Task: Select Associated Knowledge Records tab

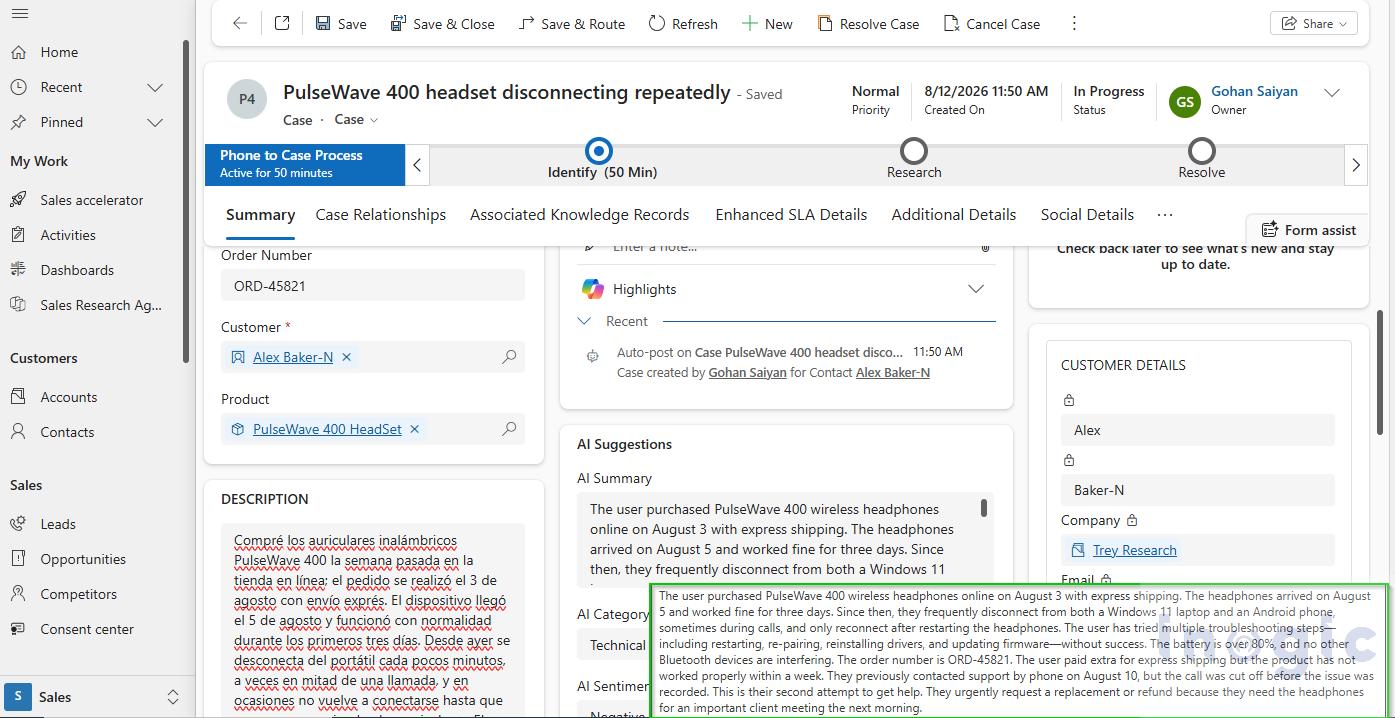Action: coord(580,214)
